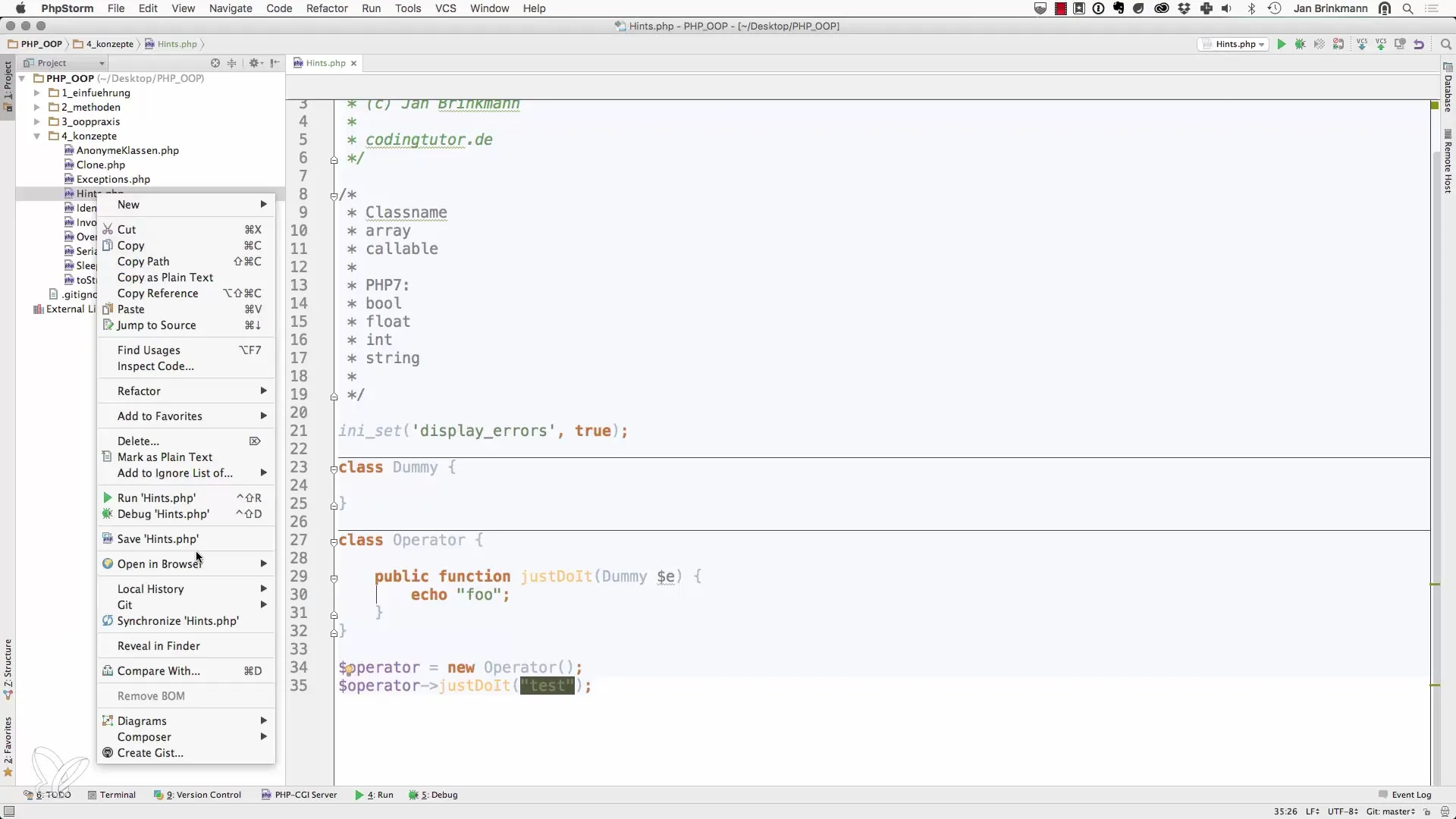1456x819 pixels.
Task: Update project via VCS down-arrow icon
Action: point(1362,45)
